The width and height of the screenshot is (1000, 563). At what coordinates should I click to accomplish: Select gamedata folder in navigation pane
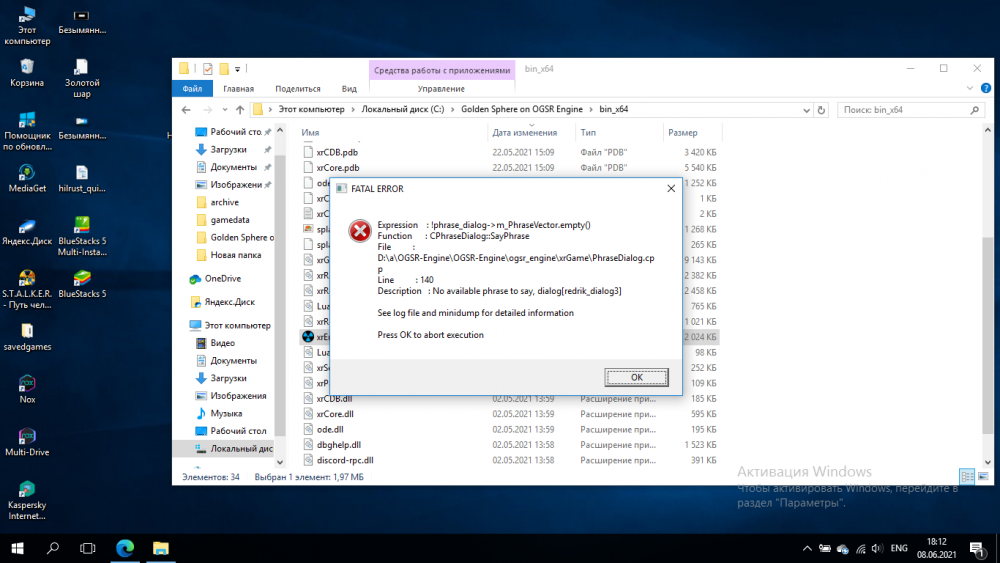click(230, 220)
